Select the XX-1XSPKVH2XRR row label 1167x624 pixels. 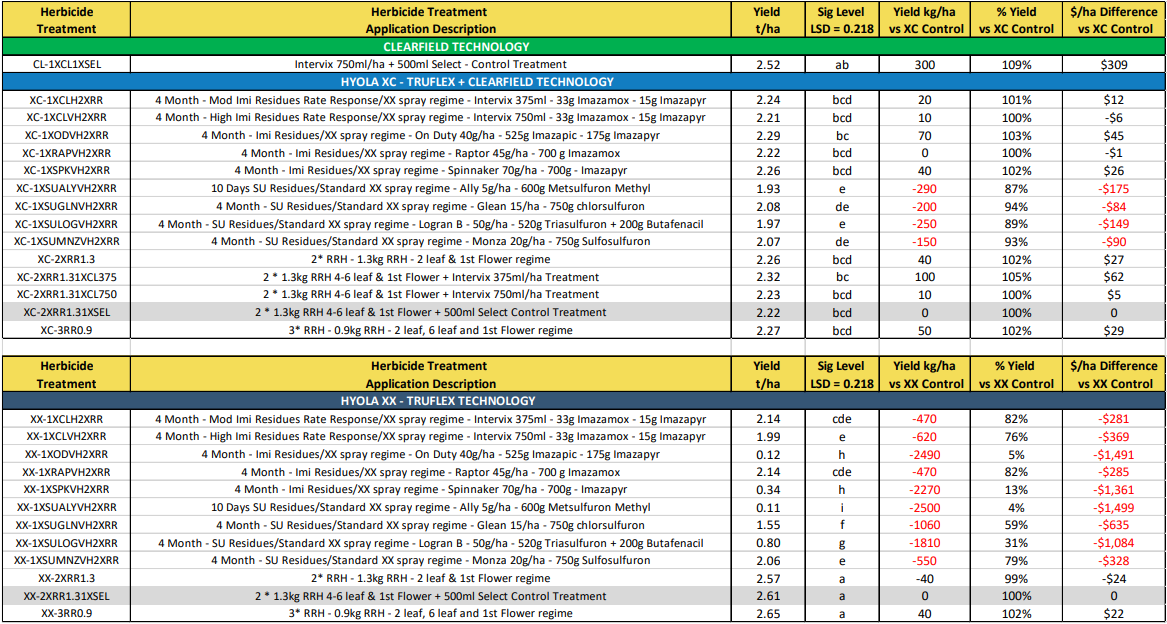[x=66, y=489]
